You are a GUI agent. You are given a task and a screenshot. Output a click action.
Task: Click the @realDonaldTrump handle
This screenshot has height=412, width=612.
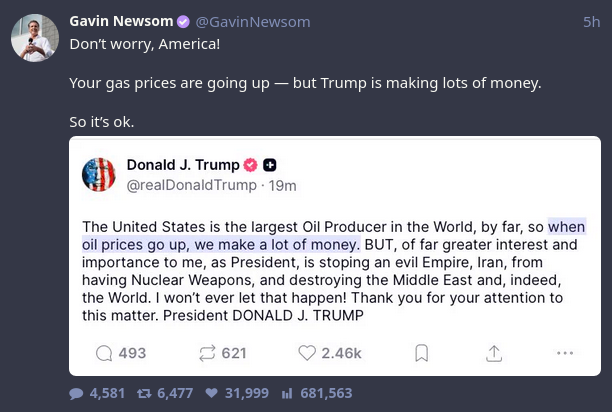point(191,185)
